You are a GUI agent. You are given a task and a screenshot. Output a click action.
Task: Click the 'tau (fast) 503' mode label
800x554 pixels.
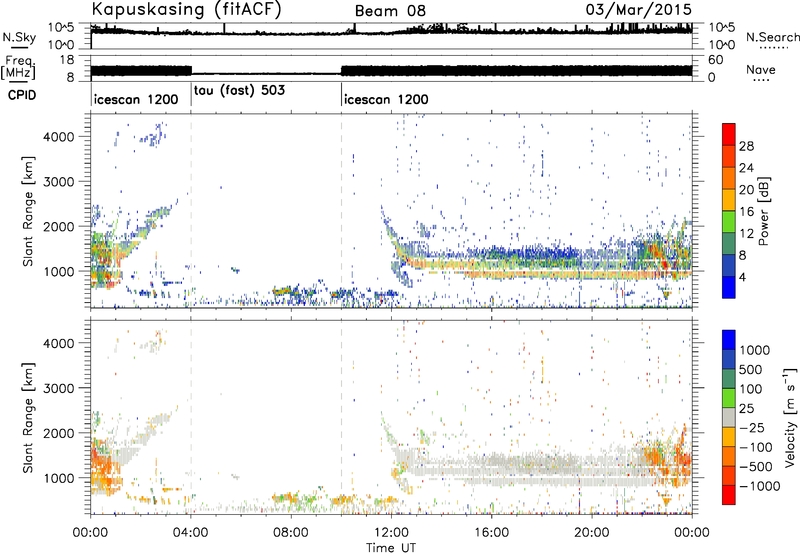pyautogui.click(x=239, y=91)
